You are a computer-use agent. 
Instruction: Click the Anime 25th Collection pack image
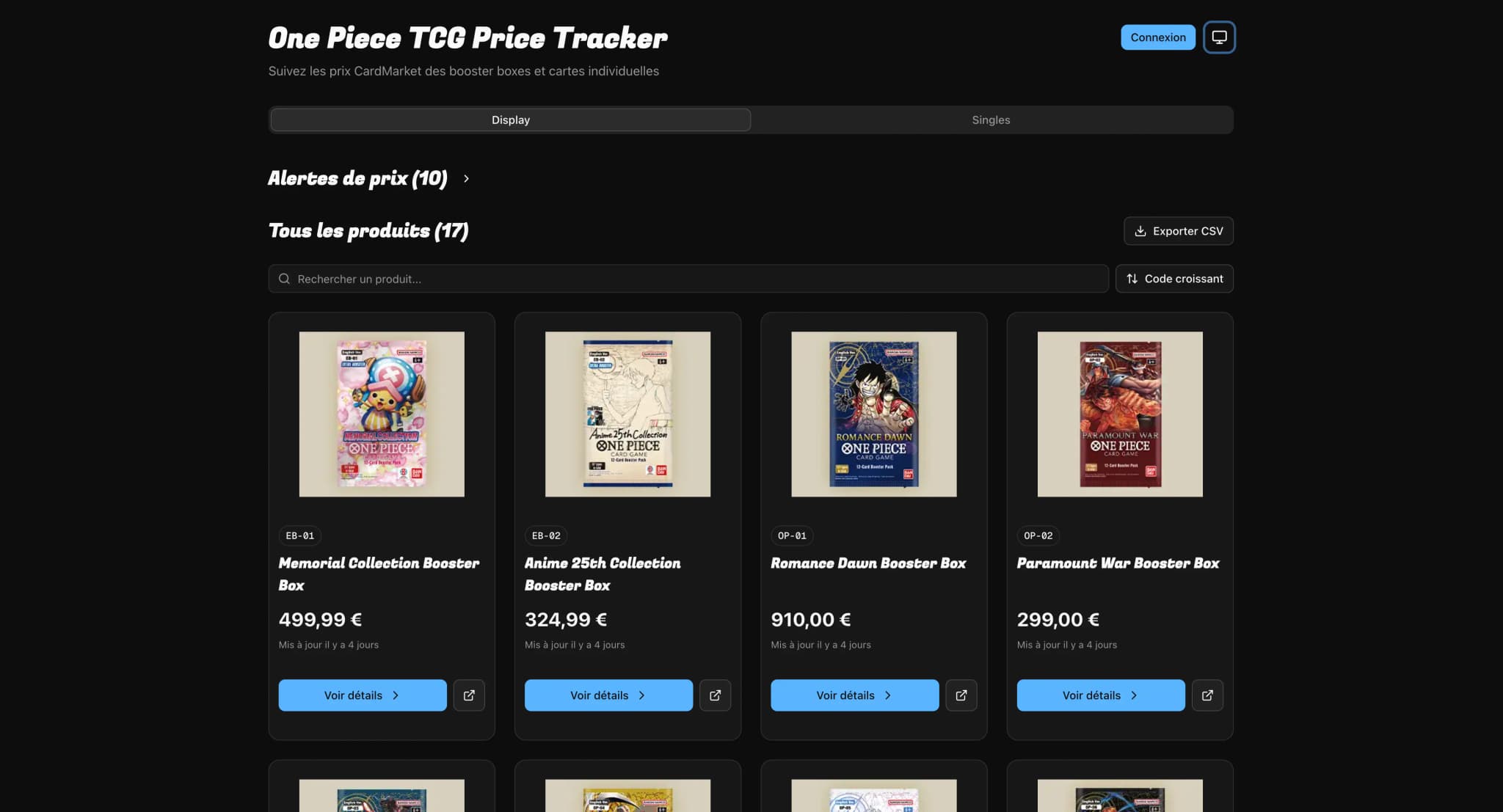pyautogui.click(x=627, y=414)
